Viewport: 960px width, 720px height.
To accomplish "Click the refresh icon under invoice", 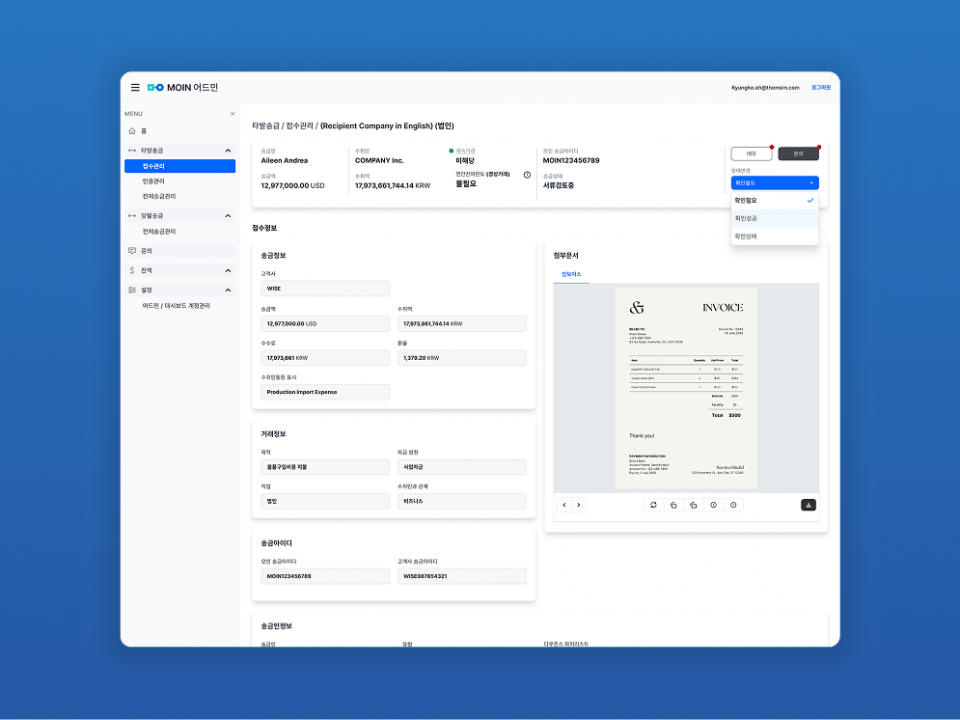I will point(653,505).
